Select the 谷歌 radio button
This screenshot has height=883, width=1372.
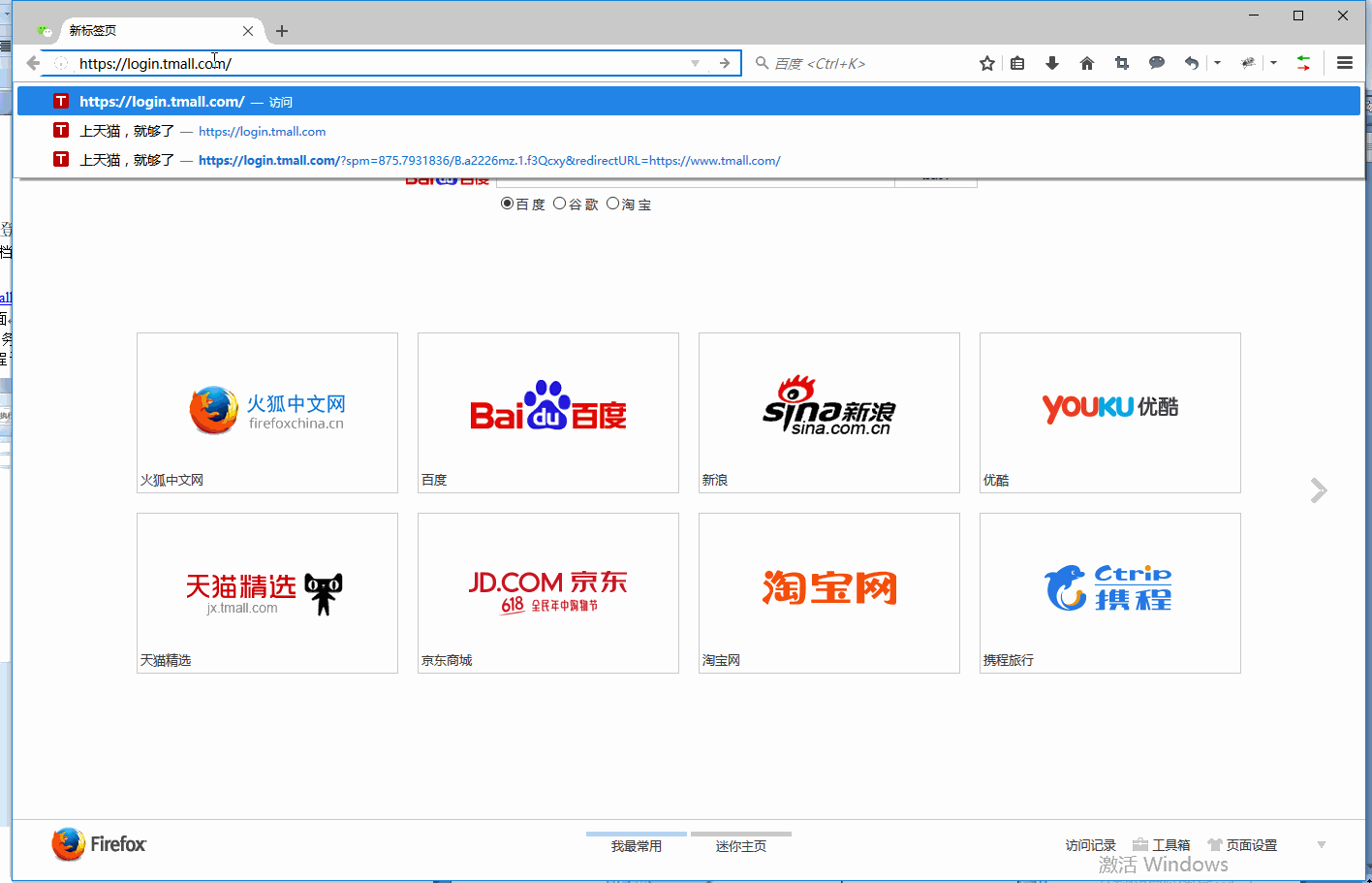[559, 204]
